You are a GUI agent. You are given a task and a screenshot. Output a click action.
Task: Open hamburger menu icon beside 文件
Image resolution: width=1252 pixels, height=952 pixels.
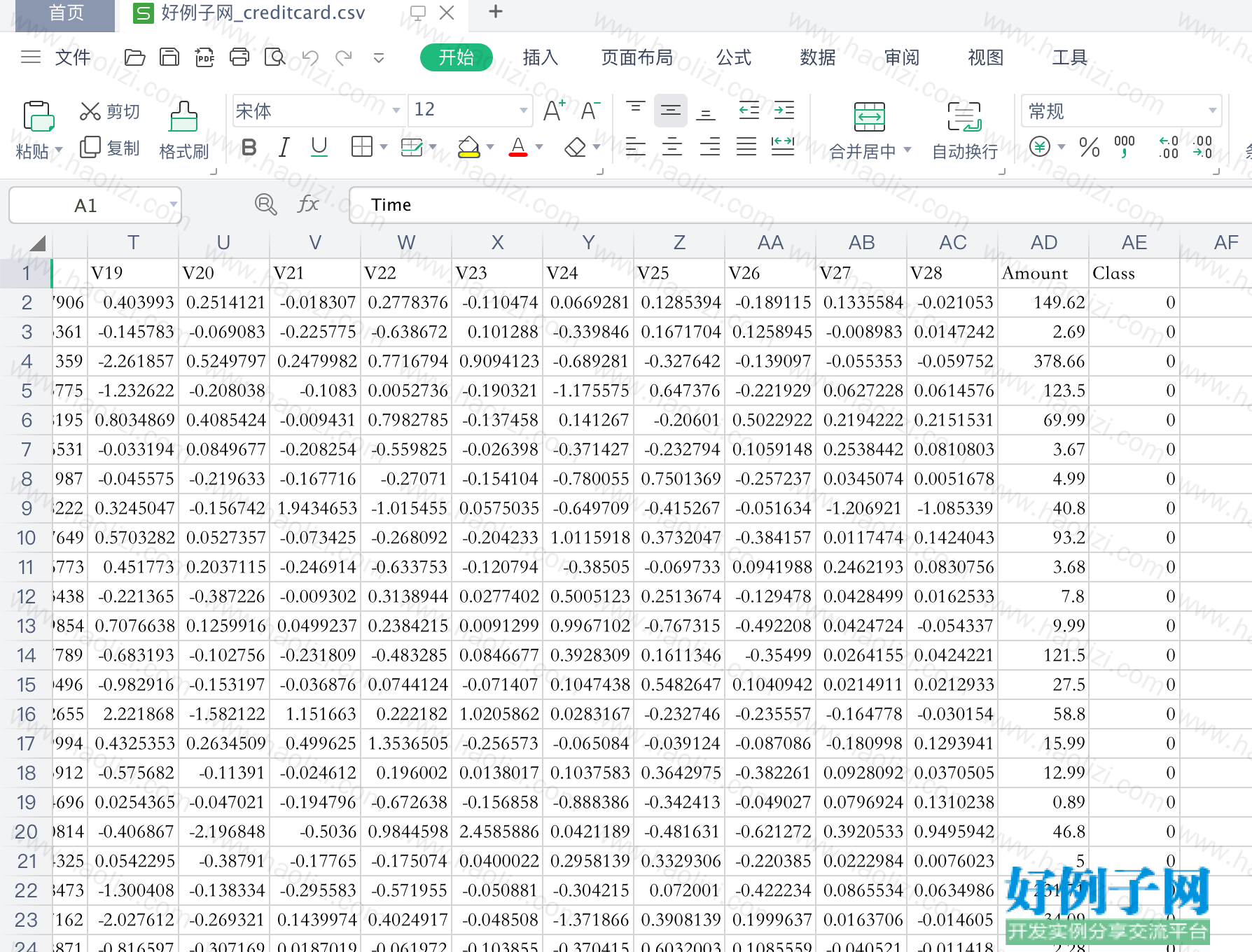31,57
